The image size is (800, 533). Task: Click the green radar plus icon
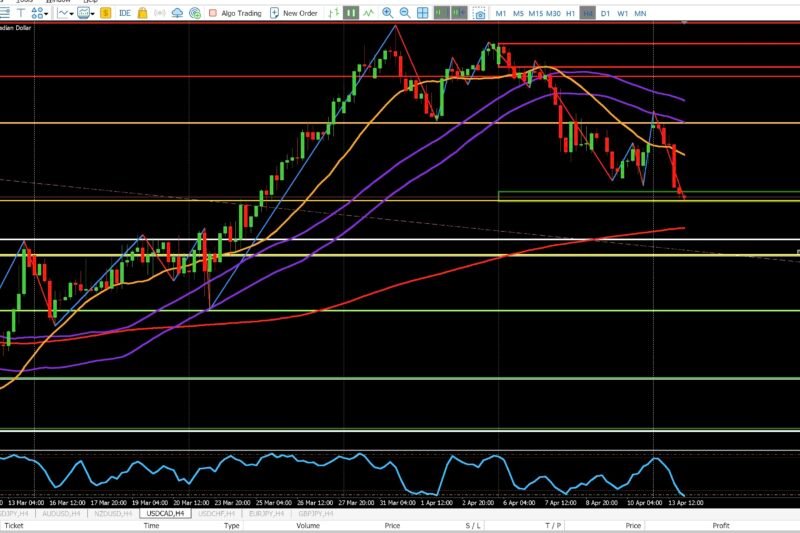click(195, 13)
